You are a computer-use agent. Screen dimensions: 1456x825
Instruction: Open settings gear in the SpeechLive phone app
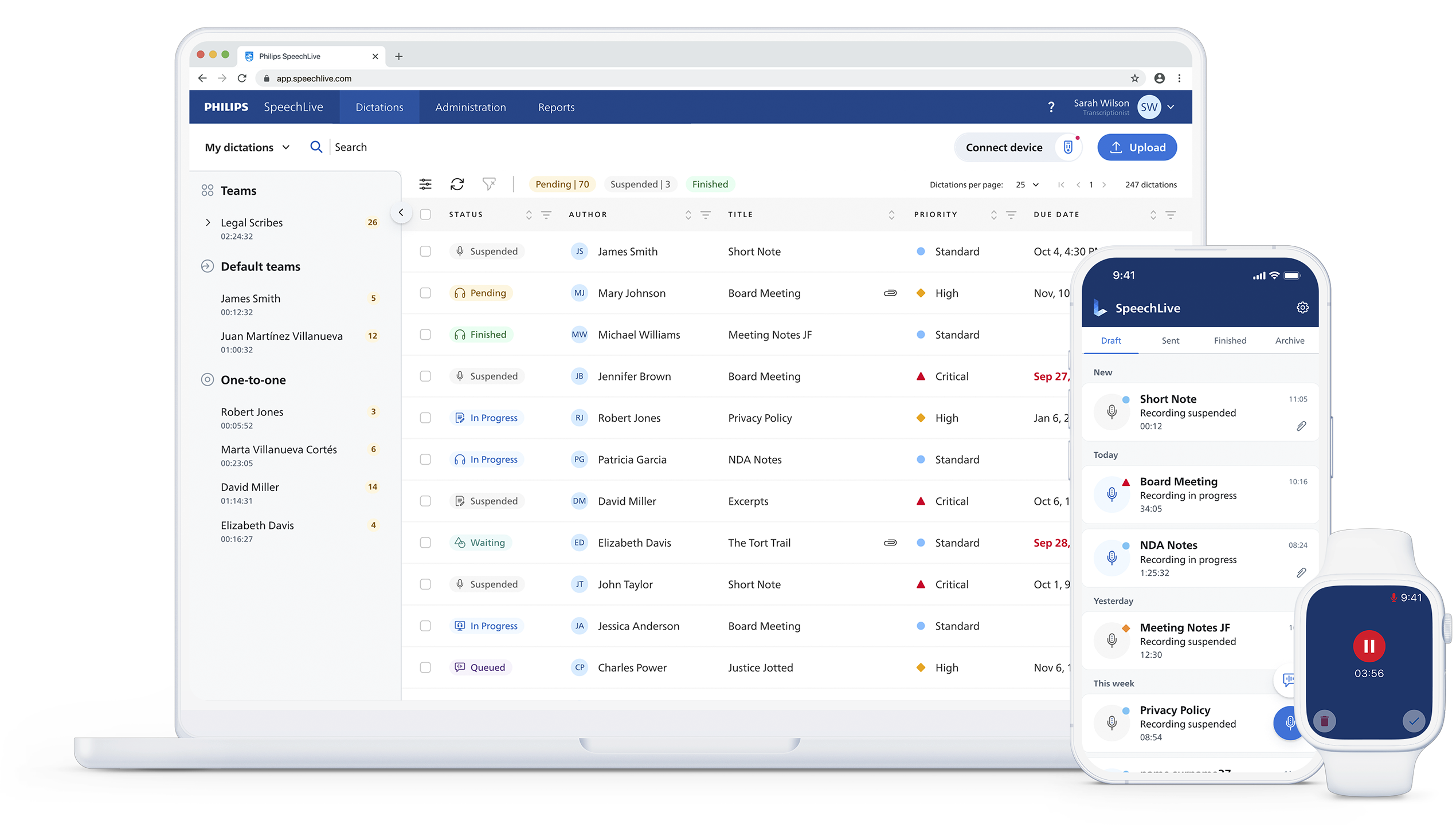[x=1302, y=308]
